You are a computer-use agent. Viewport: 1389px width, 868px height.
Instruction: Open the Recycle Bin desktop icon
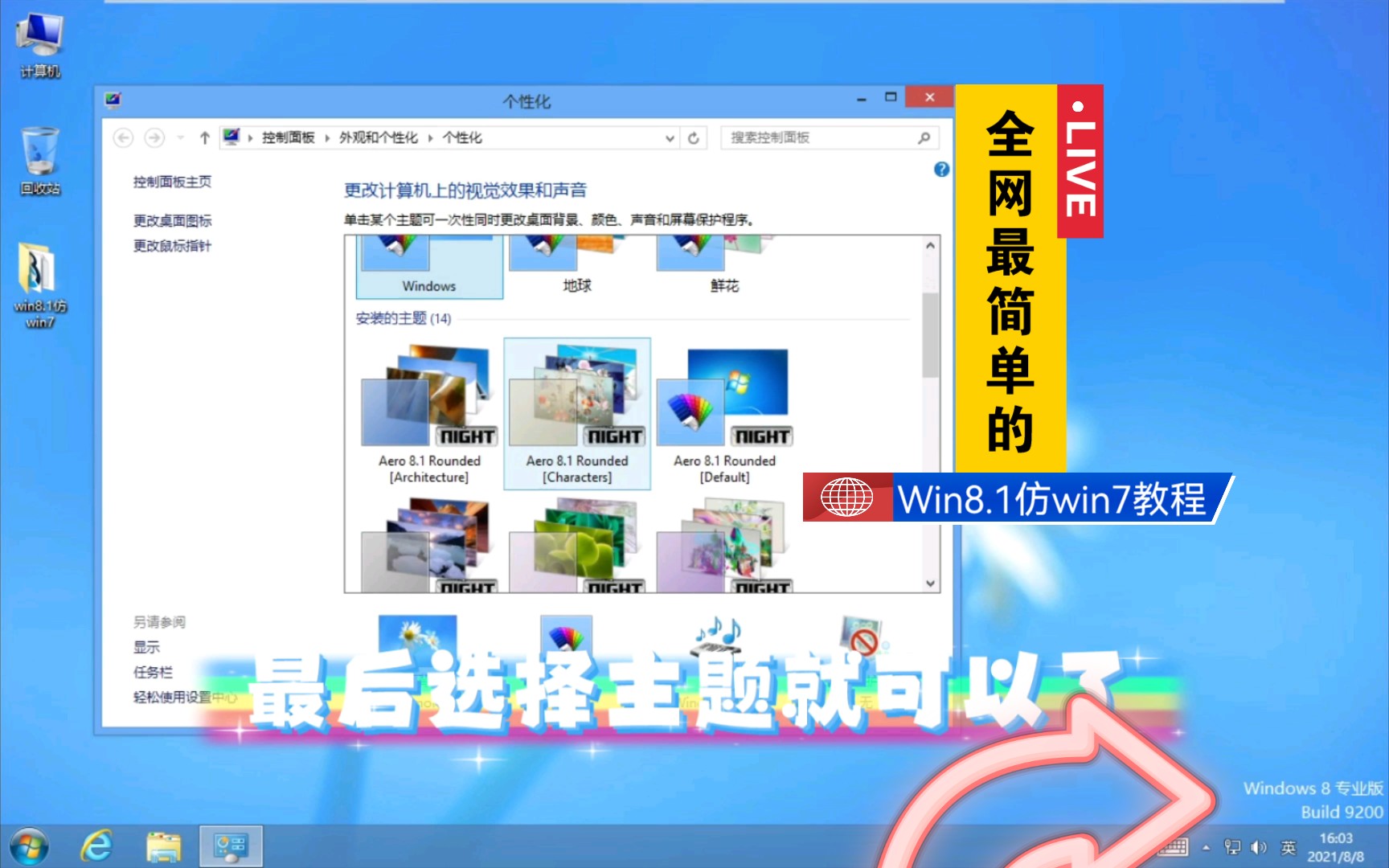tap(39, 161)
